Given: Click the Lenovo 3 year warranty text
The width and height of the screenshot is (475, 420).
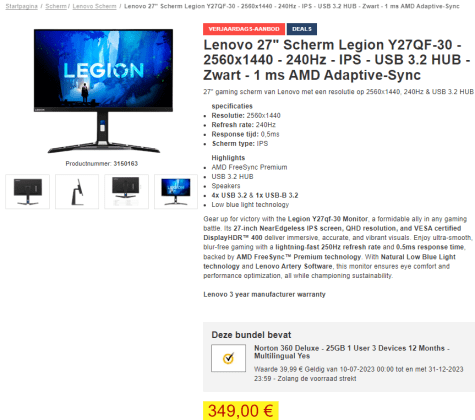Looking at the screenshot, I should pyautogui.click(x=264, y=294).
